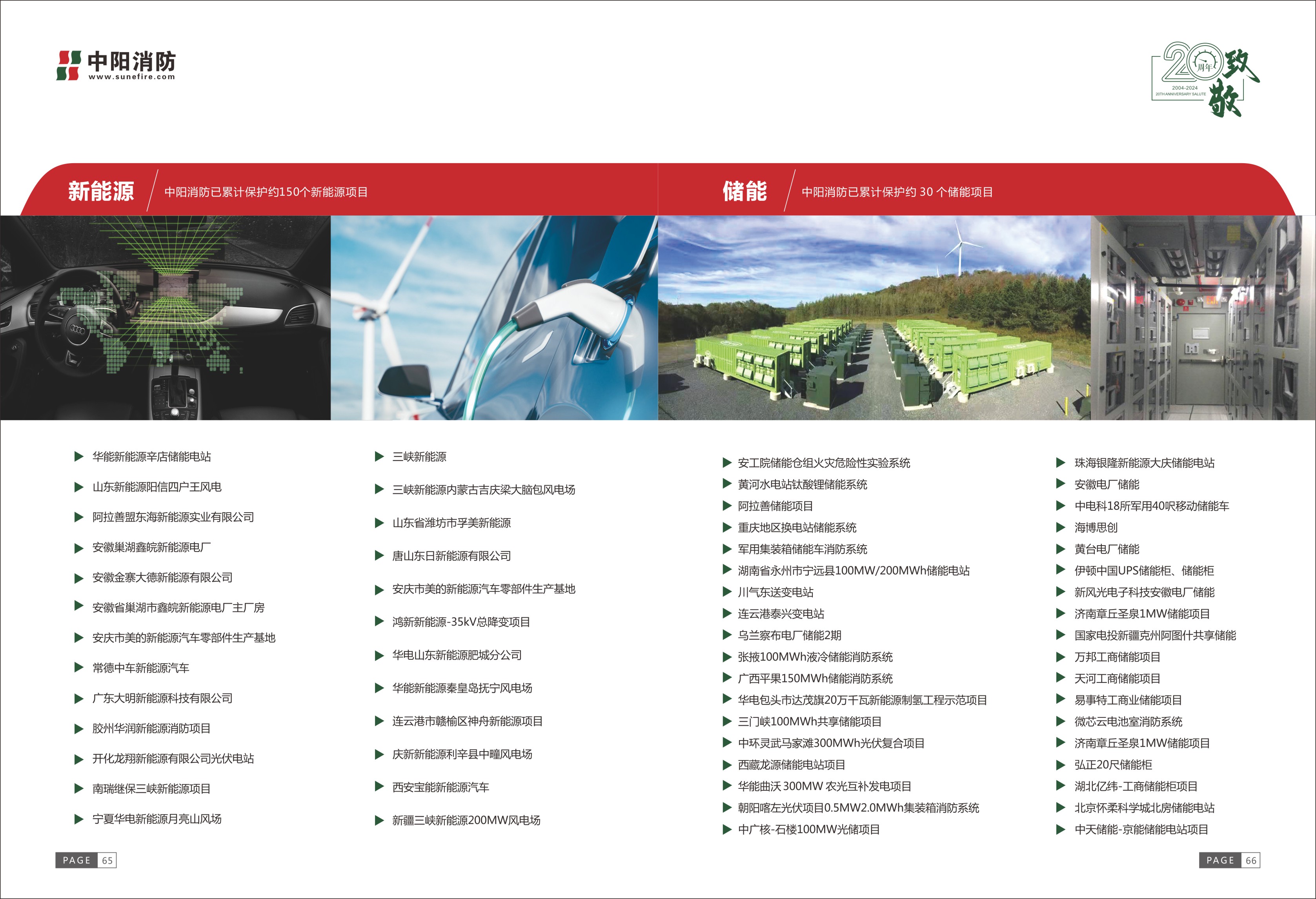Select 伊顿中国UPS储能柜、储能柜

[1144, 571]
